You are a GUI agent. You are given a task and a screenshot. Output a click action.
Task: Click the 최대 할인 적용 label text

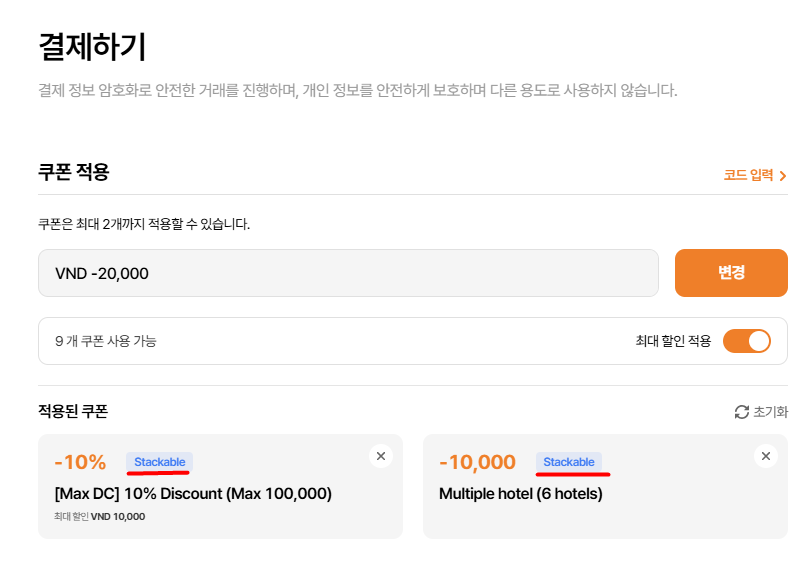coord(673,341)
